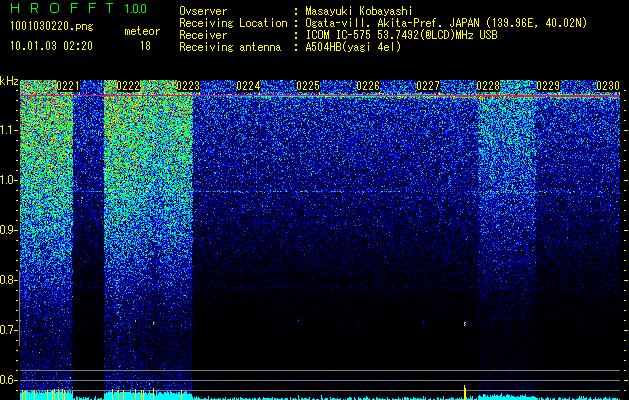
Task: Select the Ogata-vill. Akita-Pref. JAPAN location text
Action: pyautogui.click(x=446, y=23)
